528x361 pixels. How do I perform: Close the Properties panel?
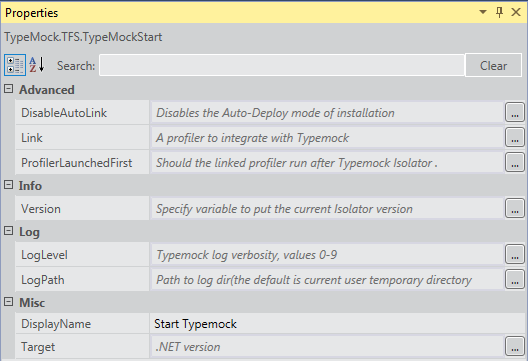point(516,12)
